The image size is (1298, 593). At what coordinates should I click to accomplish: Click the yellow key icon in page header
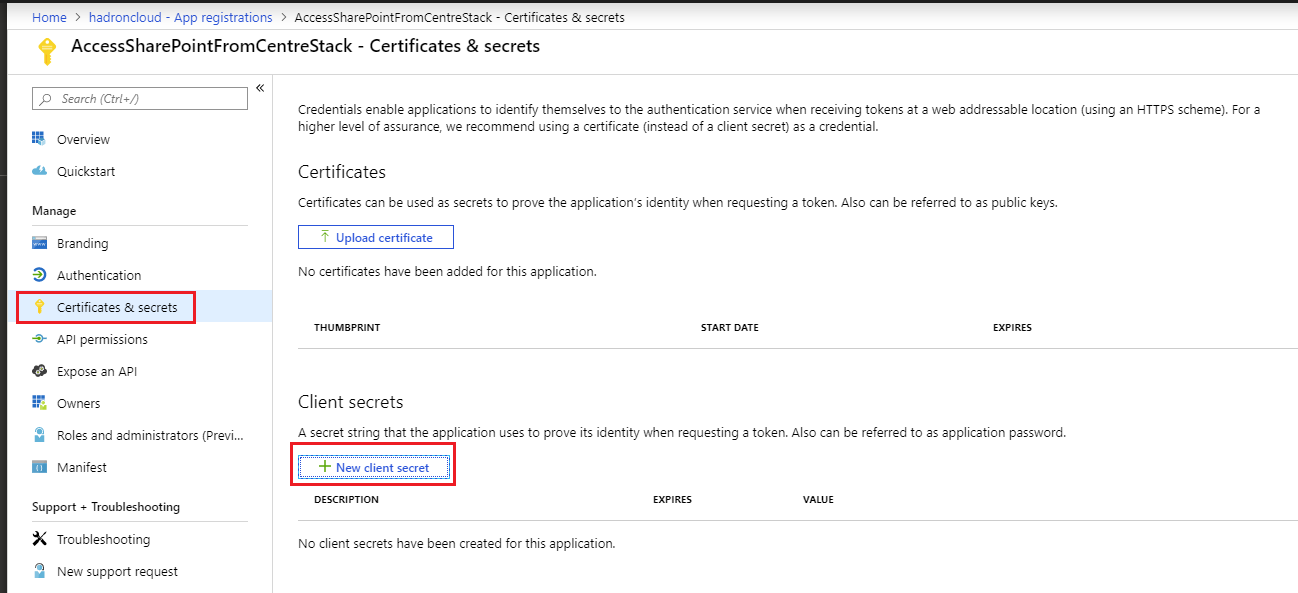(46, 50)
